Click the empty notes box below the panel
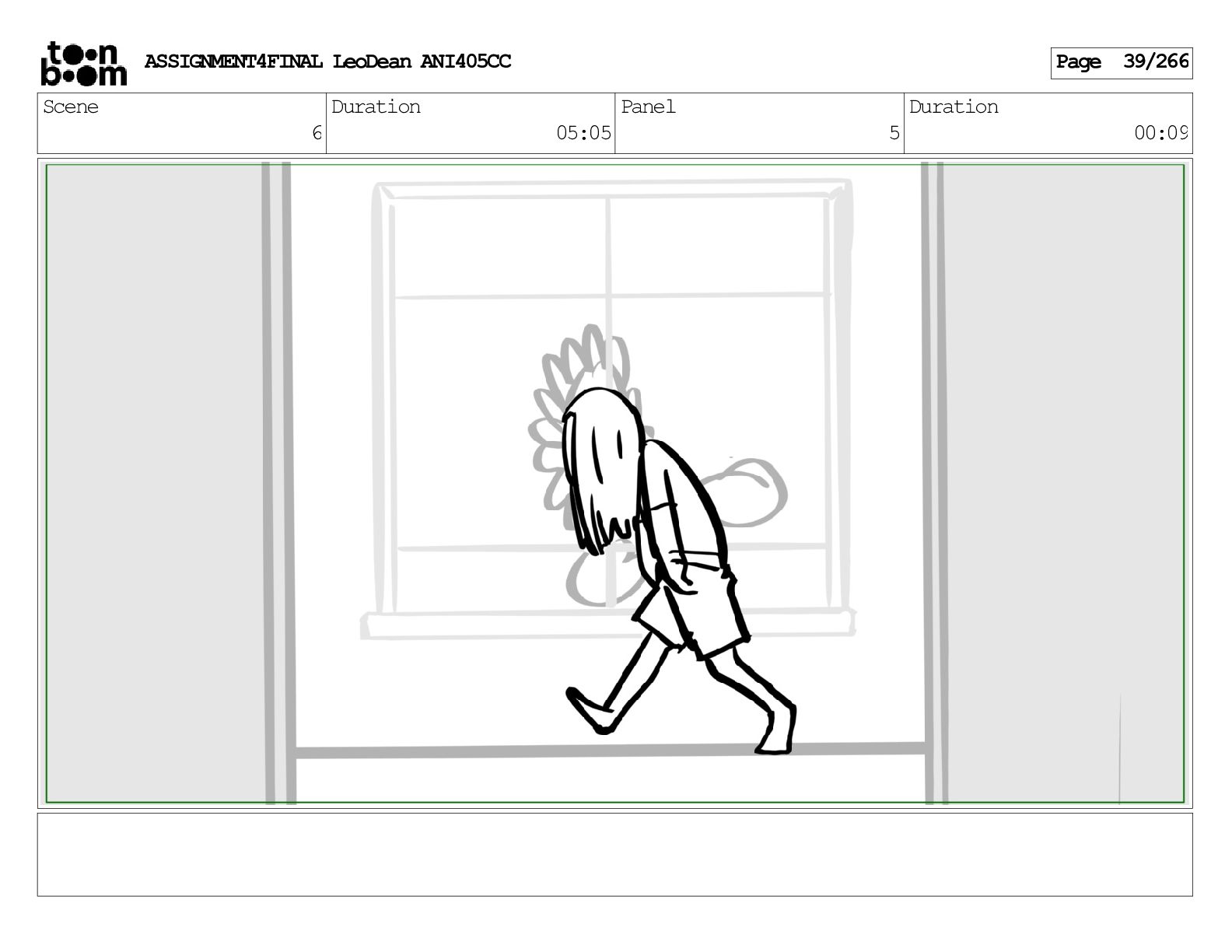This screenshot has height=952, width=1232. [614, 854]
